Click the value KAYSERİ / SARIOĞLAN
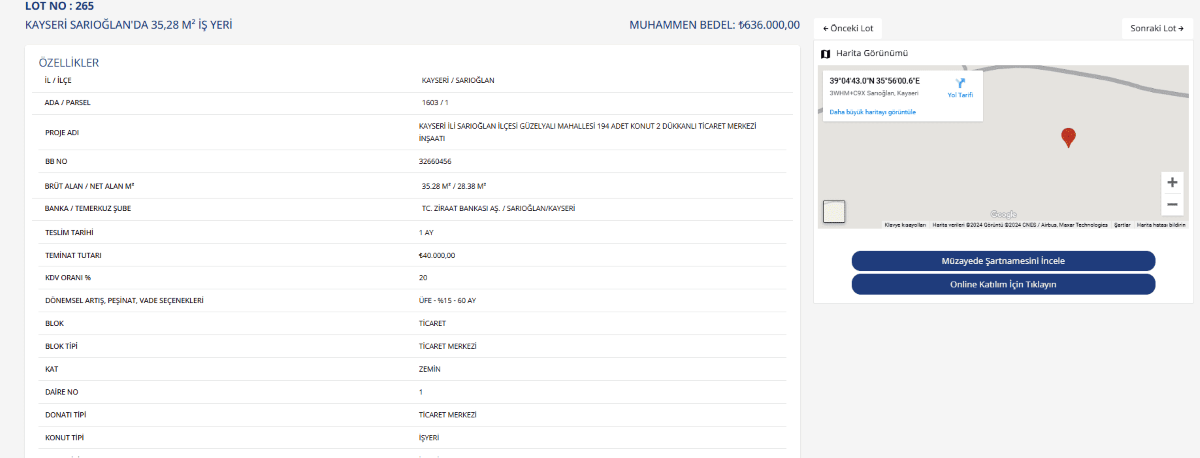The width and height of the screenshot is (1200, 458). [459, 80]
